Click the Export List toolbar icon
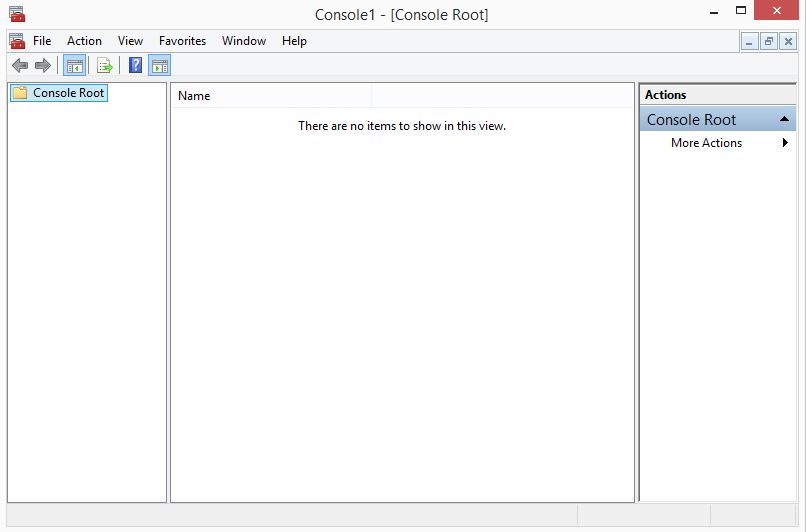This screenshot has height=532, width=806. (104, 65)
